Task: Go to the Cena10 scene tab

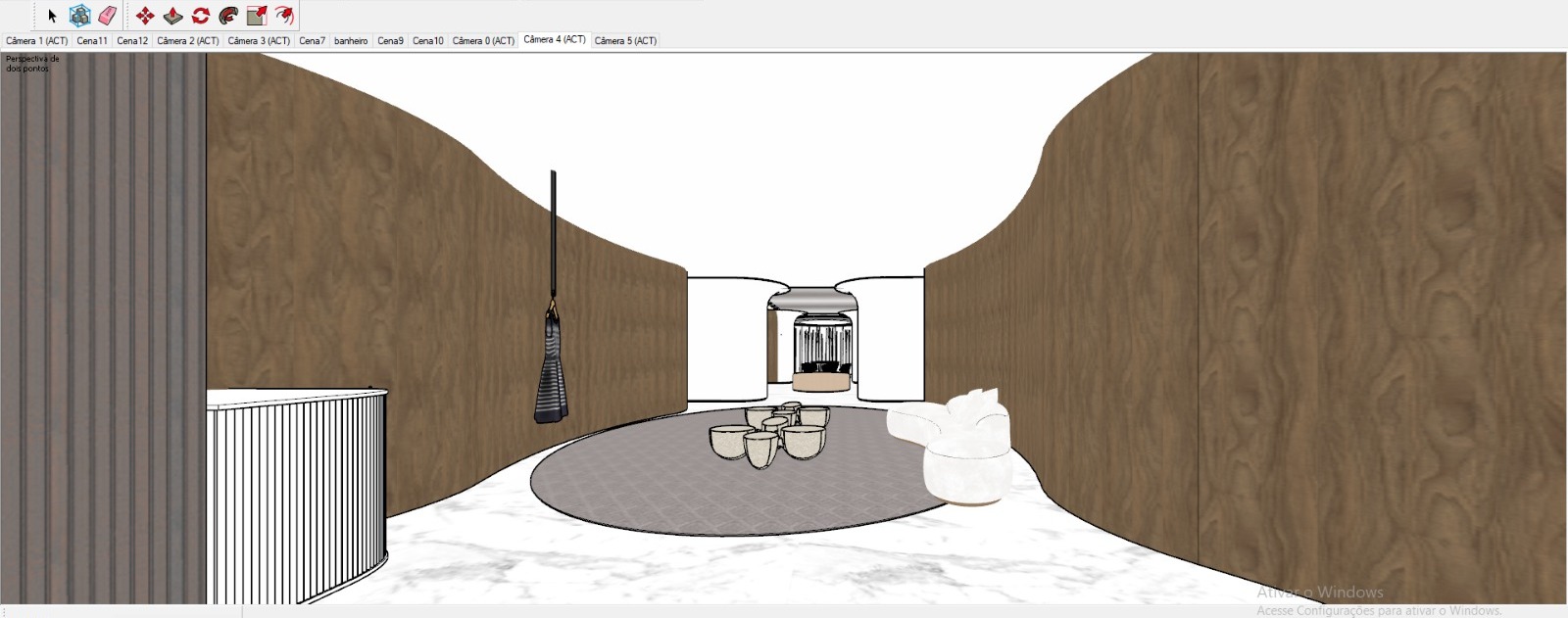Action: (428, 41)
